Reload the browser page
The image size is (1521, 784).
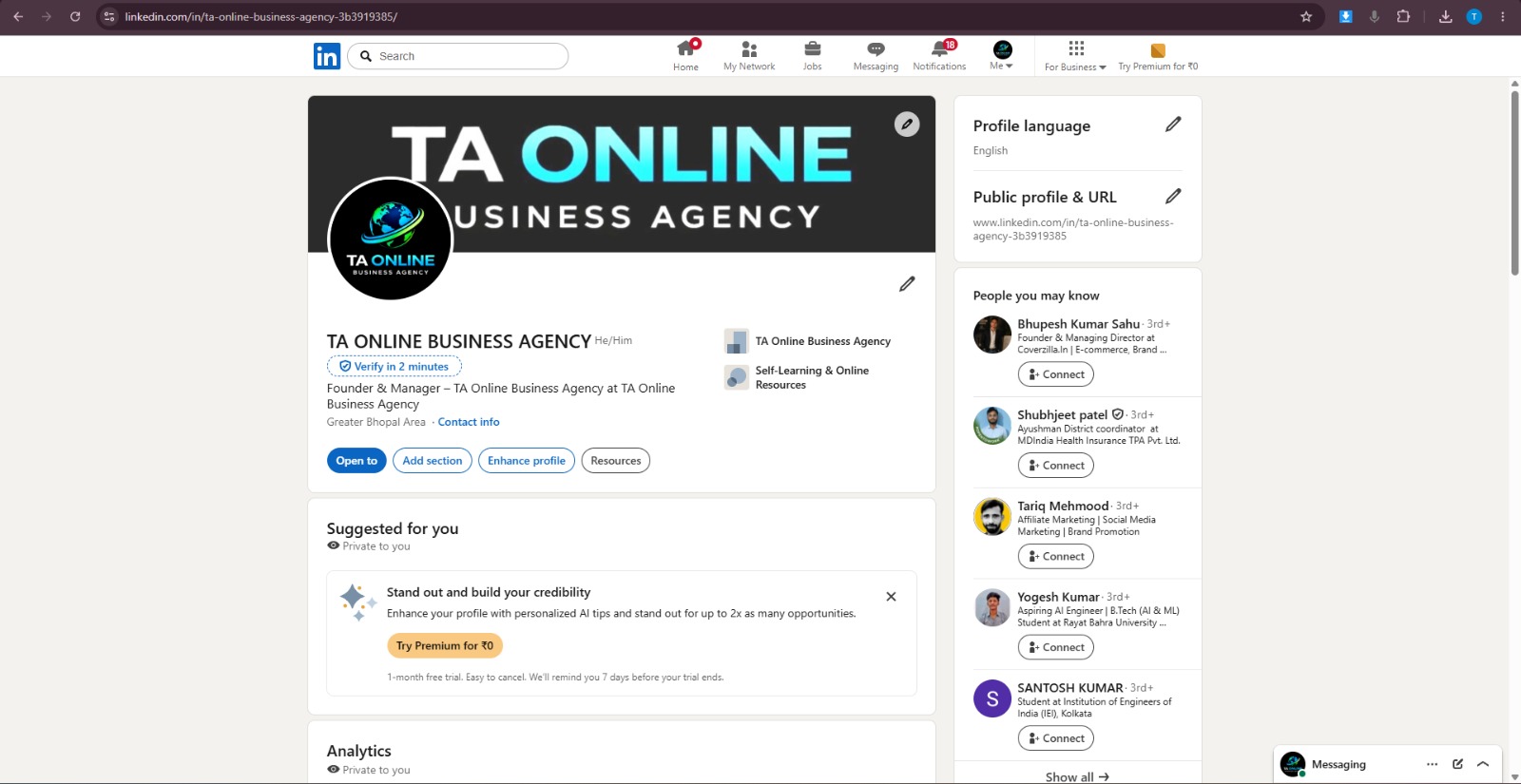click(x=75, y=16)
